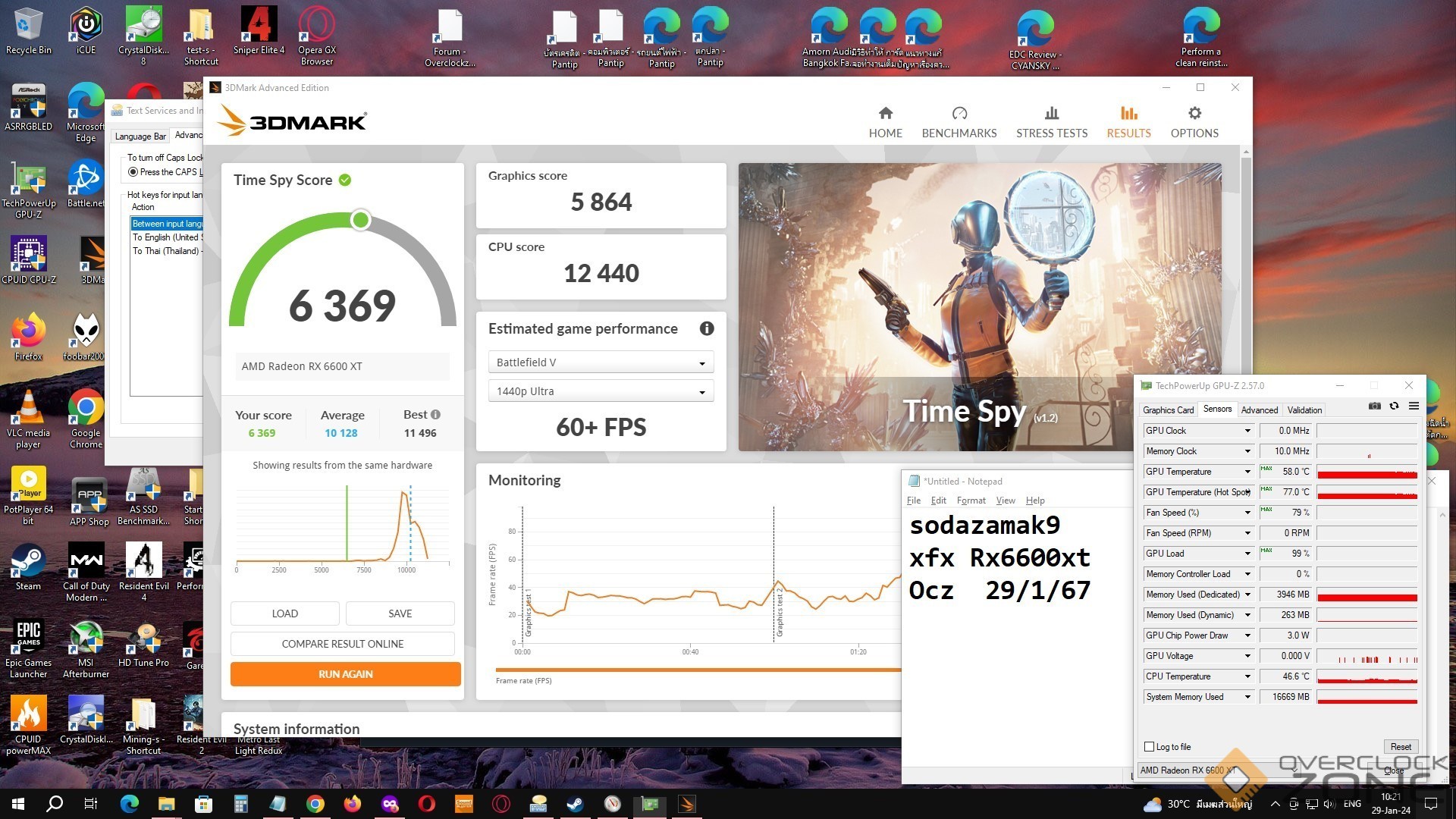Open the Benchmarks gauge icon
This screenshot has height=819, width=1456.
pyautogui.click(x=959, y=114)
